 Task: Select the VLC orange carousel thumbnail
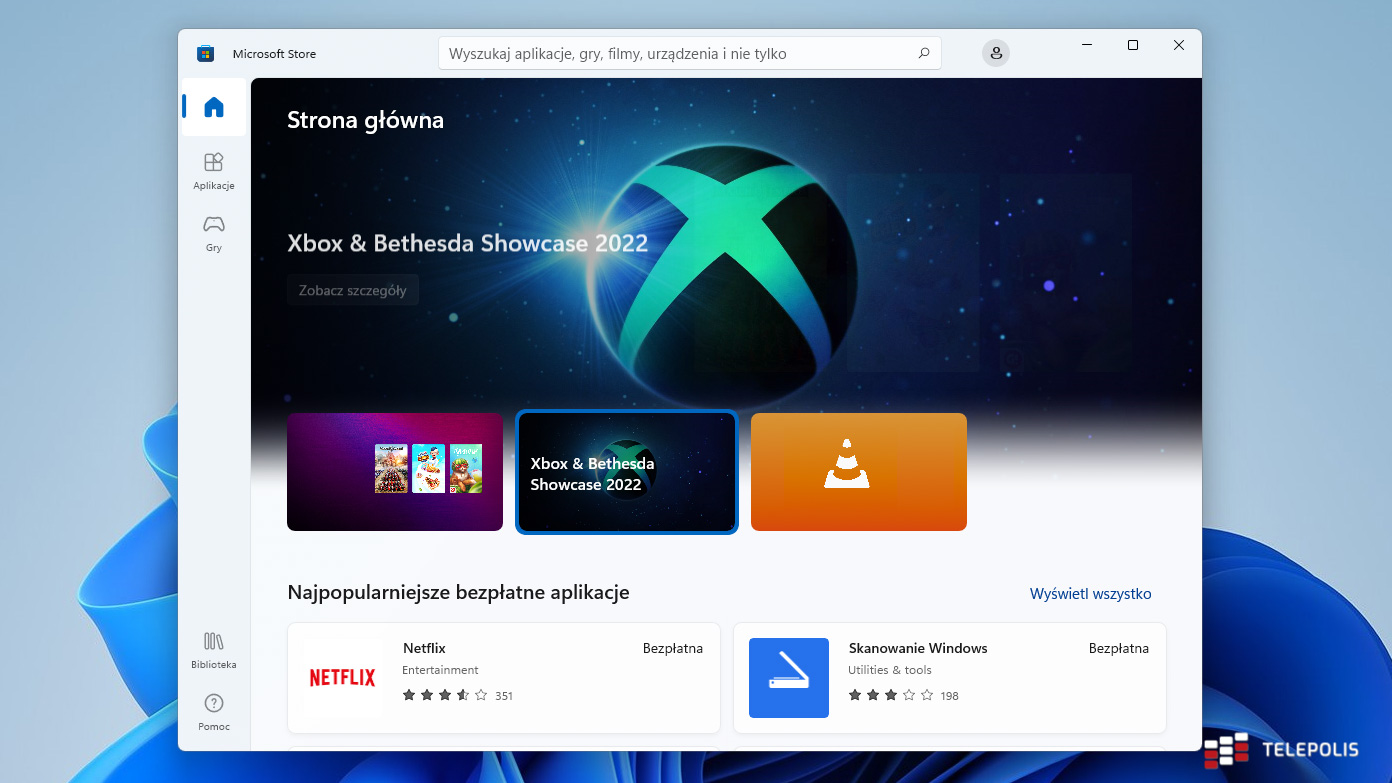[x=858, y=472]
